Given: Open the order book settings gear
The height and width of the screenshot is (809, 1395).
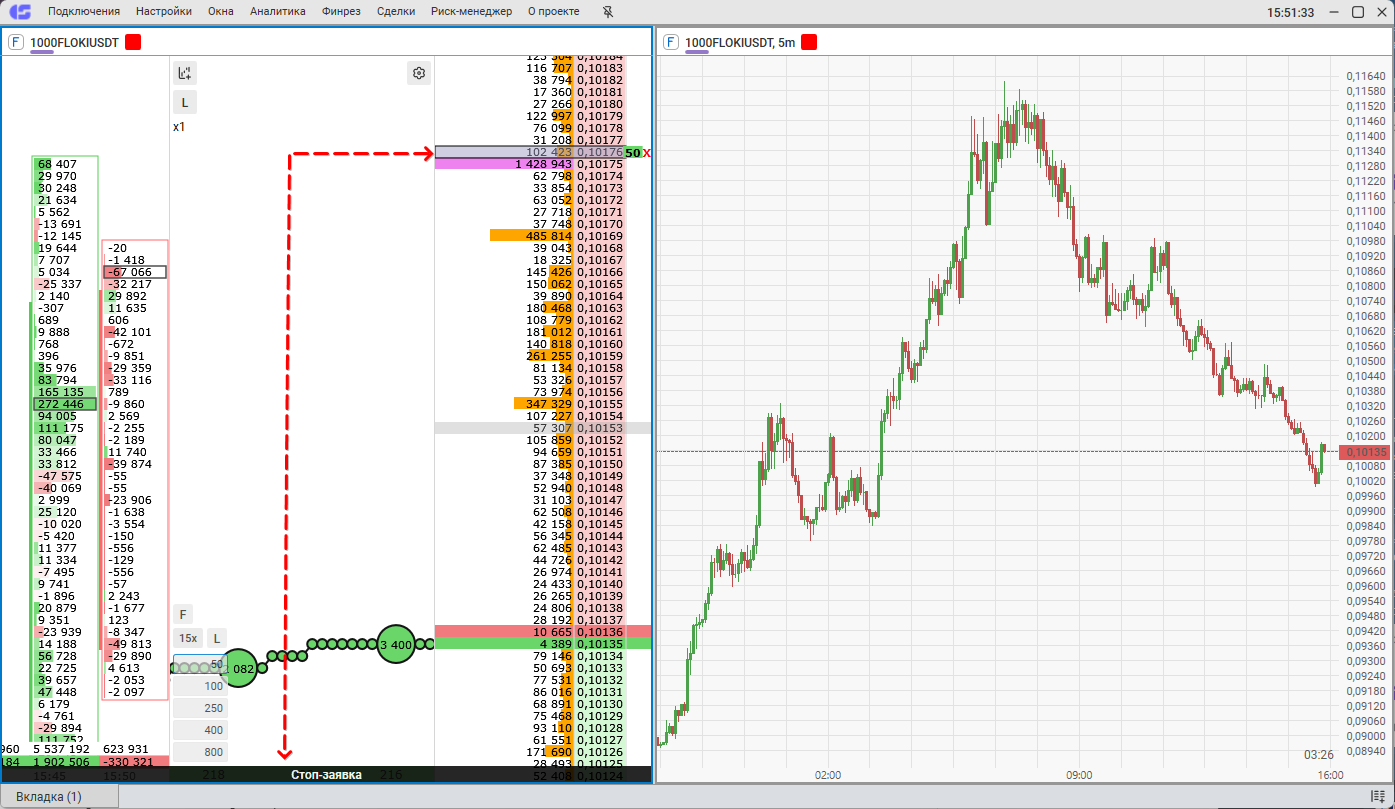Looking at the screenshot, I should pos(419,73).
